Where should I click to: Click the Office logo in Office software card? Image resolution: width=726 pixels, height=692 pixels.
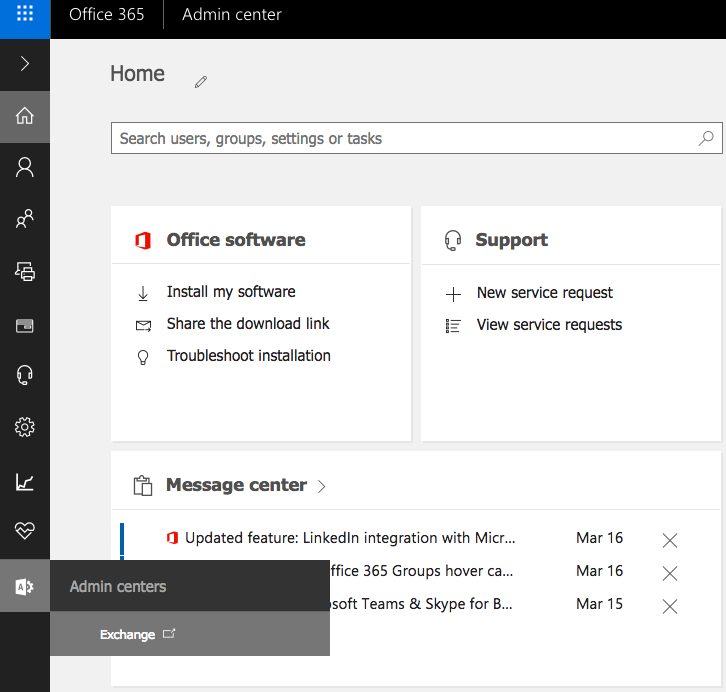[143, 241]
